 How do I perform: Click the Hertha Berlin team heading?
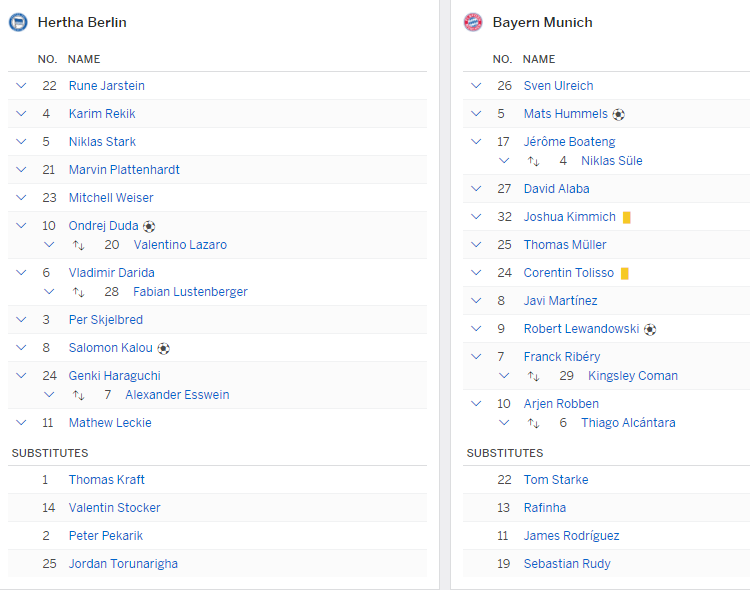pos(82,22)
